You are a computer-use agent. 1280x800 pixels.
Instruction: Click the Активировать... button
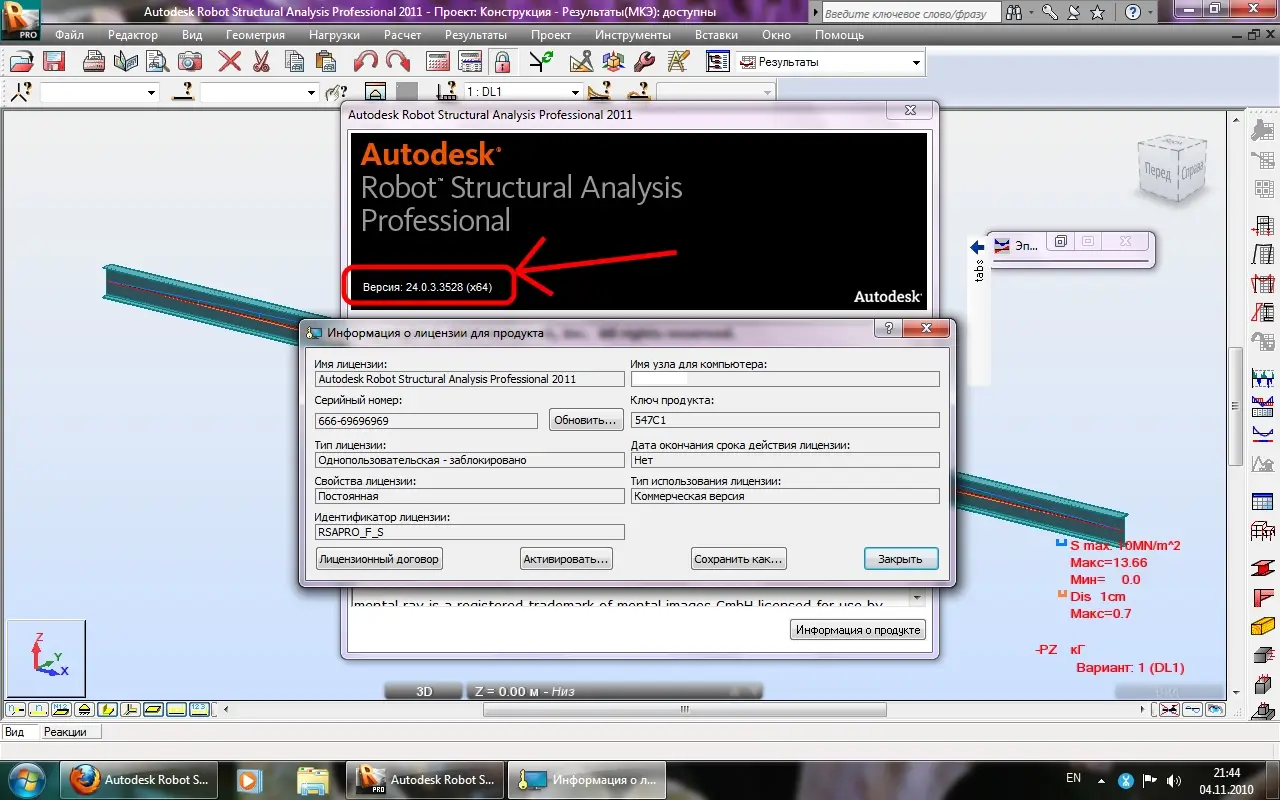coord(566,559)
